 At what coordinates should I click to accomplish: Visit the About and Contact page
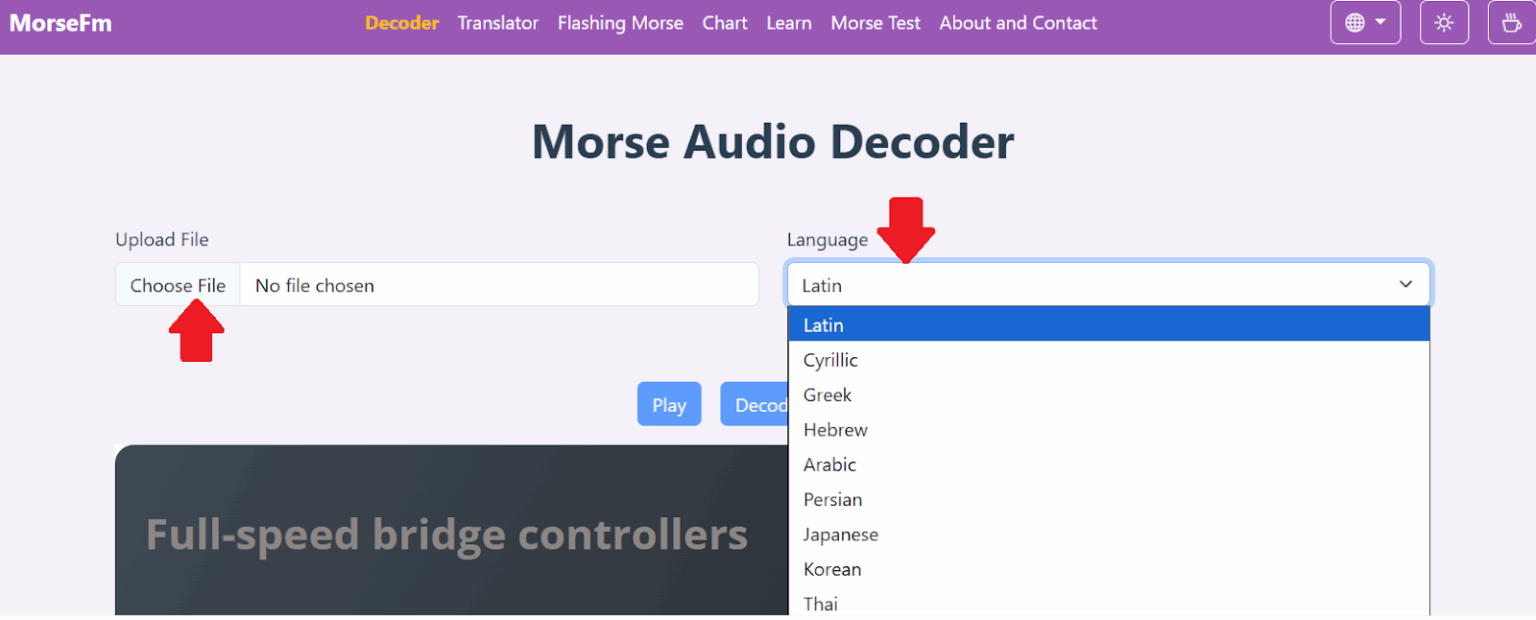(1018, 22)
